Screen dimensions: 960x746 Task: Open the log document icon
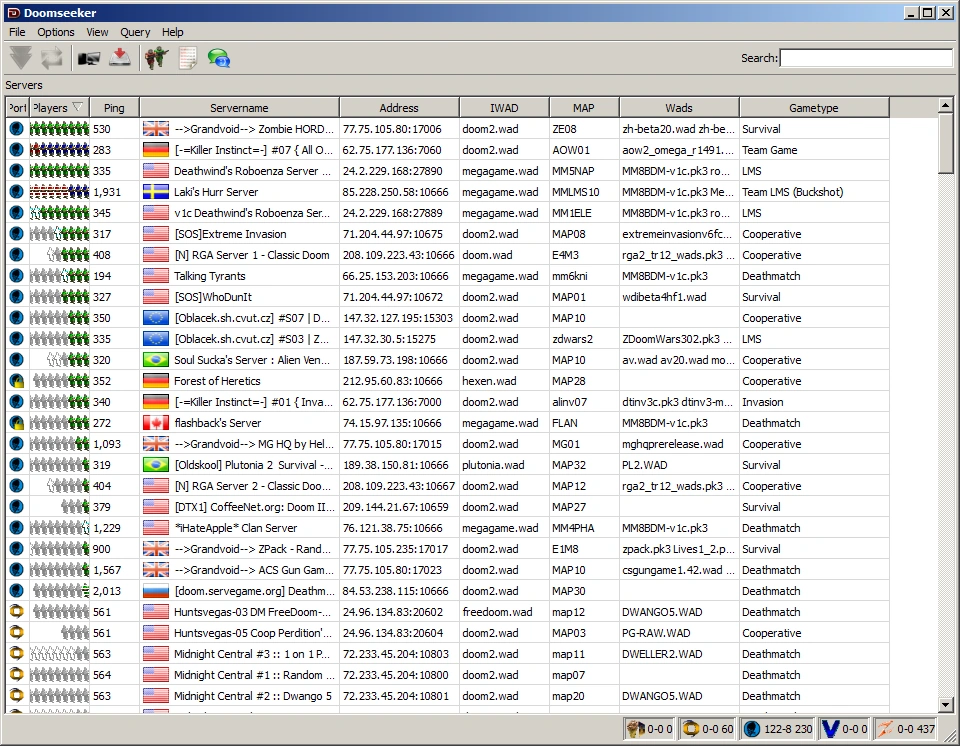pyautogui.click(x=188, y=58)
